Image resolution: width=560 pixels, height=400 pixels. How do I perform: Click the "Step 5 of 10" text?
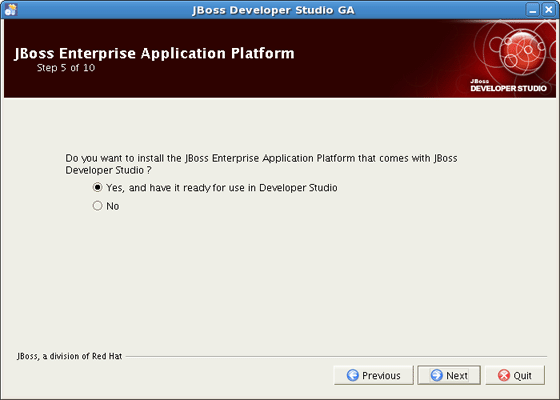coord(66,68)
